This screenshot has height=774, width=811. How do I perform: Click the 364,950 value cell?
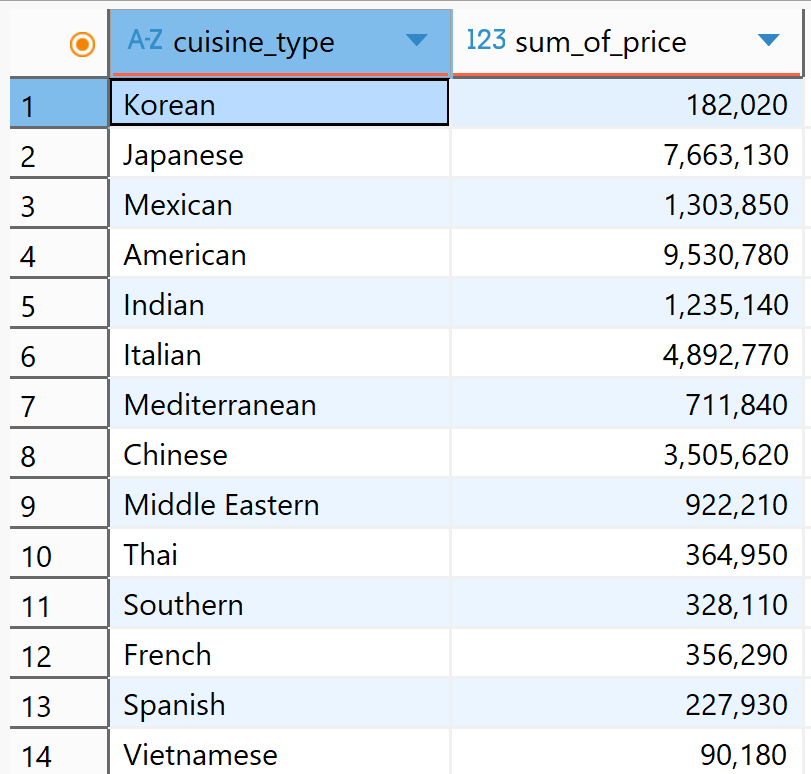[x=627, y=554]
